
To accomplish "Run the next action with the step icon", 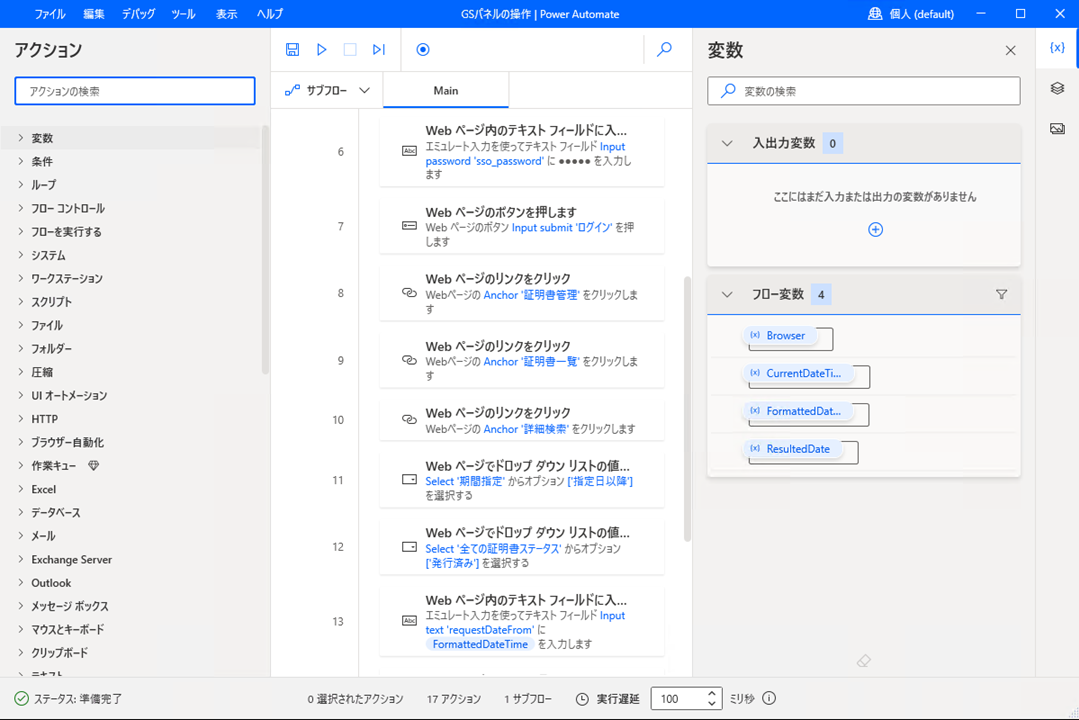I will point(382,49).
